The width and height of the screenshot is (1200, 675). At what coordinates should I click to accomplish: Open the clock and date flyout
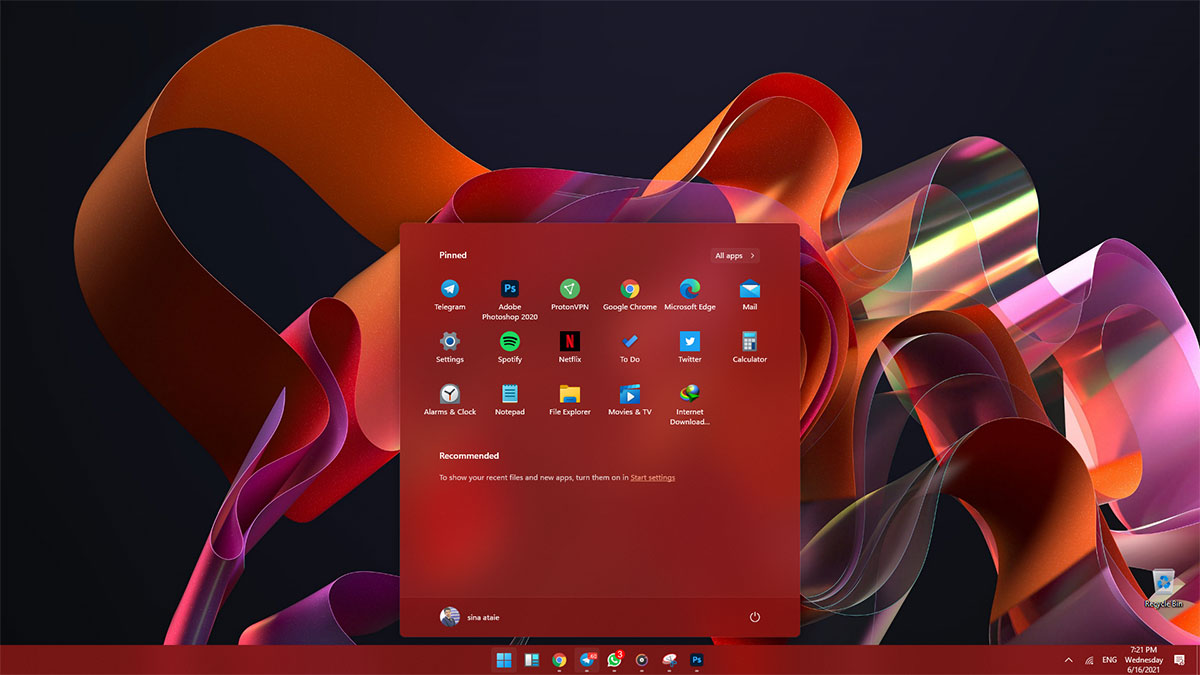(x=1144, y=660)
